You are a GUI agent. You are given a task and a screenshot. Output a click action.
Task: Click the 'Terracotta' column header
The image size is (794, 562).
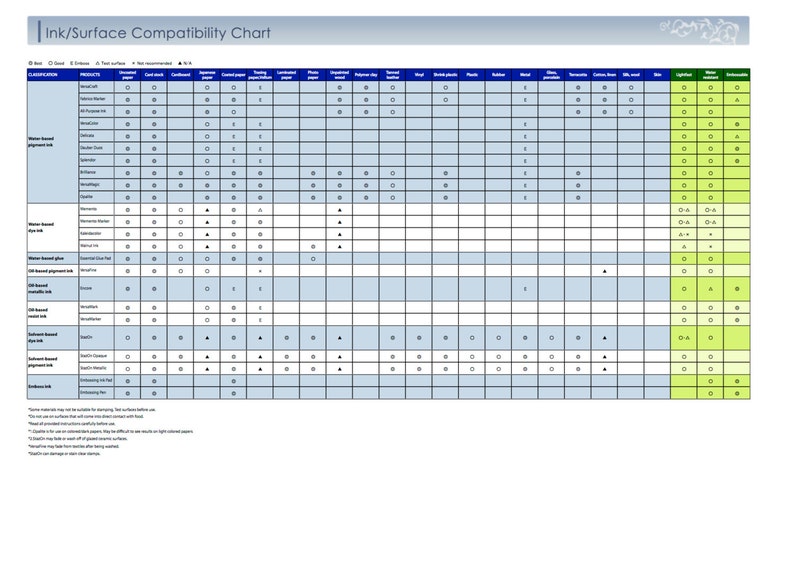coord(578,75)
